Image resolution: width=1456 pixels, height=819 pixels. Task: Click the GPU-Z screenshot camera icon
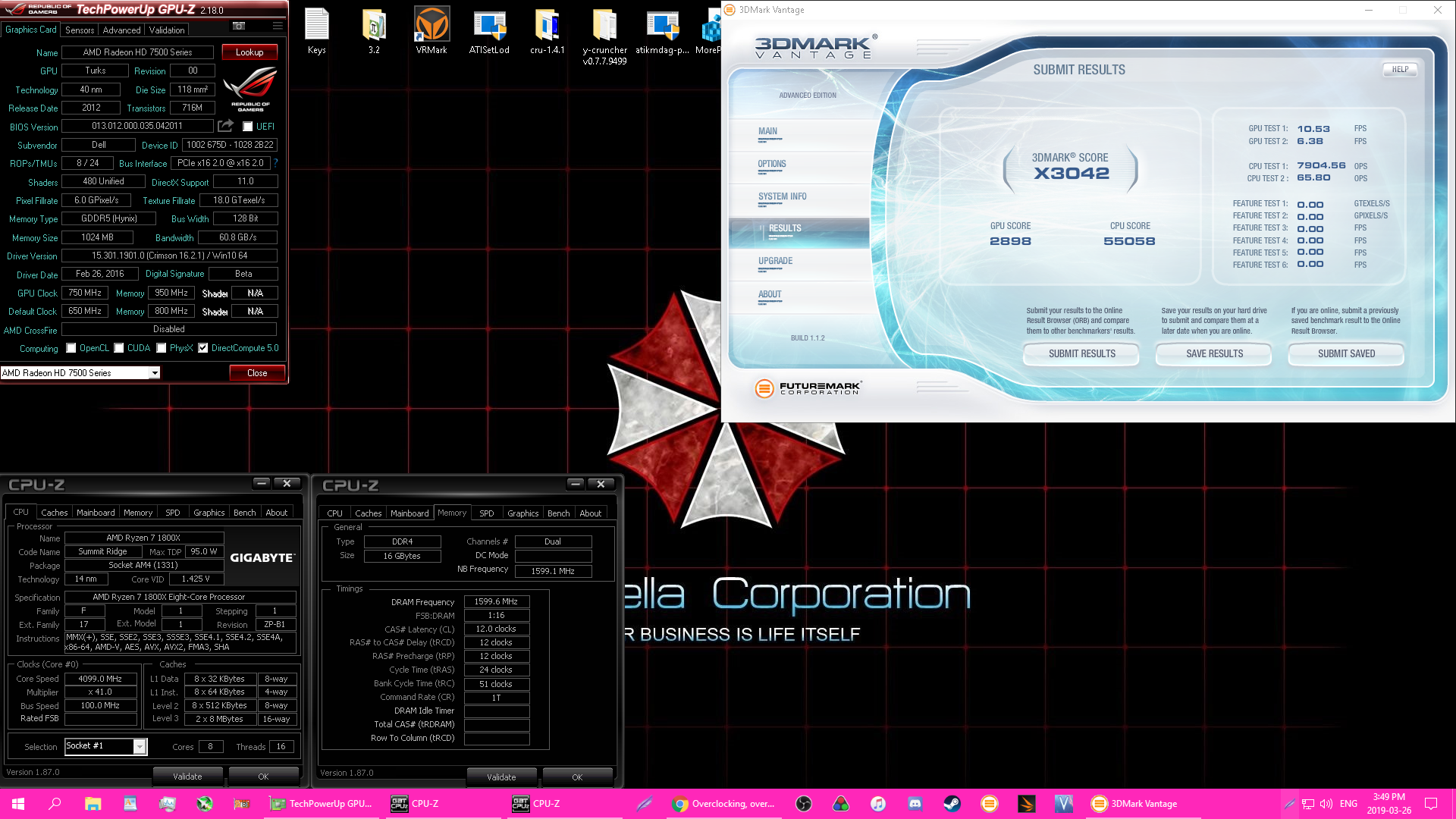click(239, 26)
